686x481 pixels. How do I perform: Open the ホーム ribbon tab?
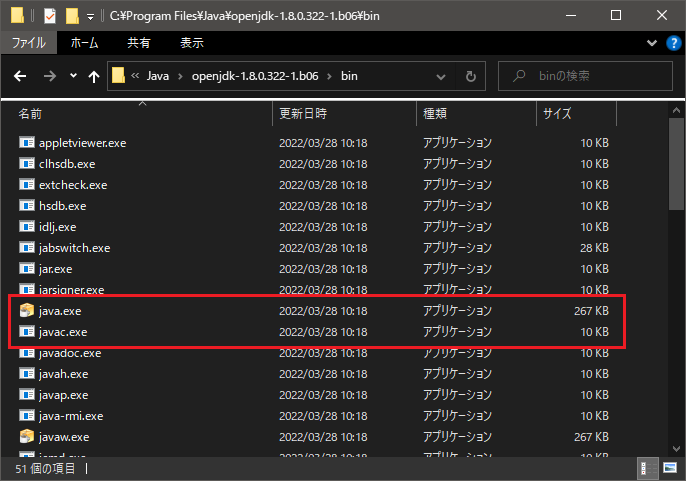[x=84, y=43]
